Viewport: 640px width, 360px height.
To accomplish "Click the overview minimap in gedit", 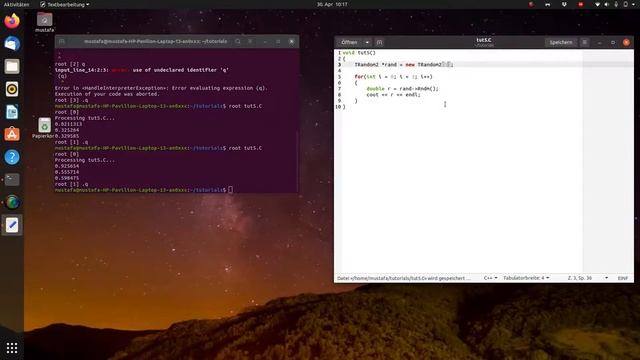I will point(608,161).
